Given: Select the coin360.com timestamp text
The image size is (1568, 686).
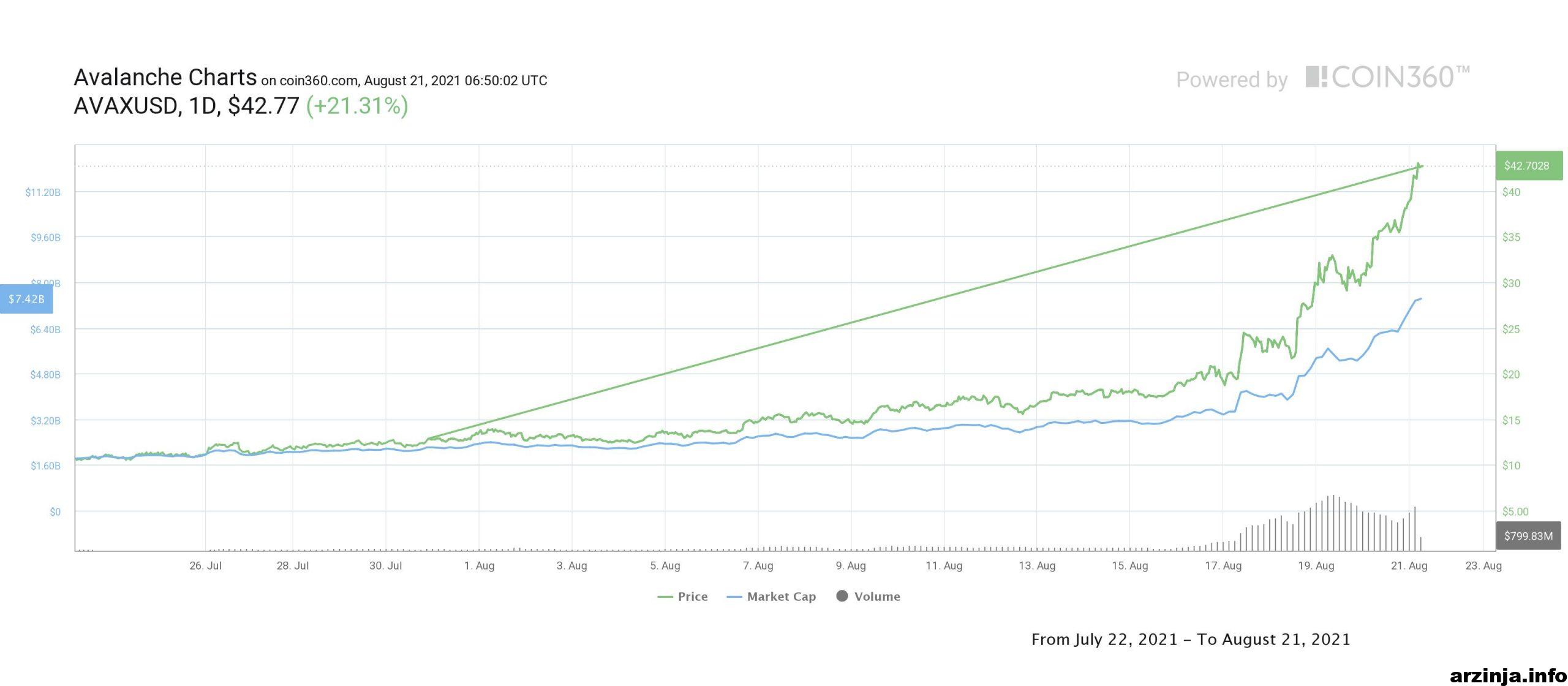Looking at the screenshot, I should 404,81.
